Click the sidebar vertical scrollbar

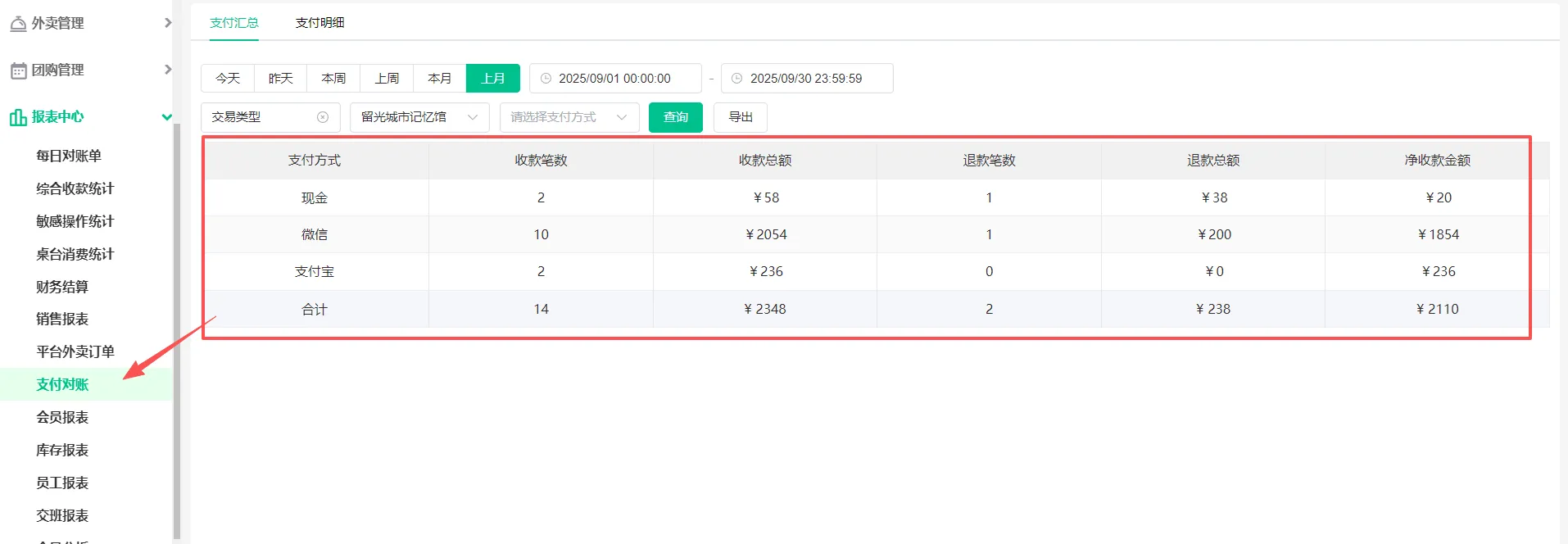click(x=177, y=328)
